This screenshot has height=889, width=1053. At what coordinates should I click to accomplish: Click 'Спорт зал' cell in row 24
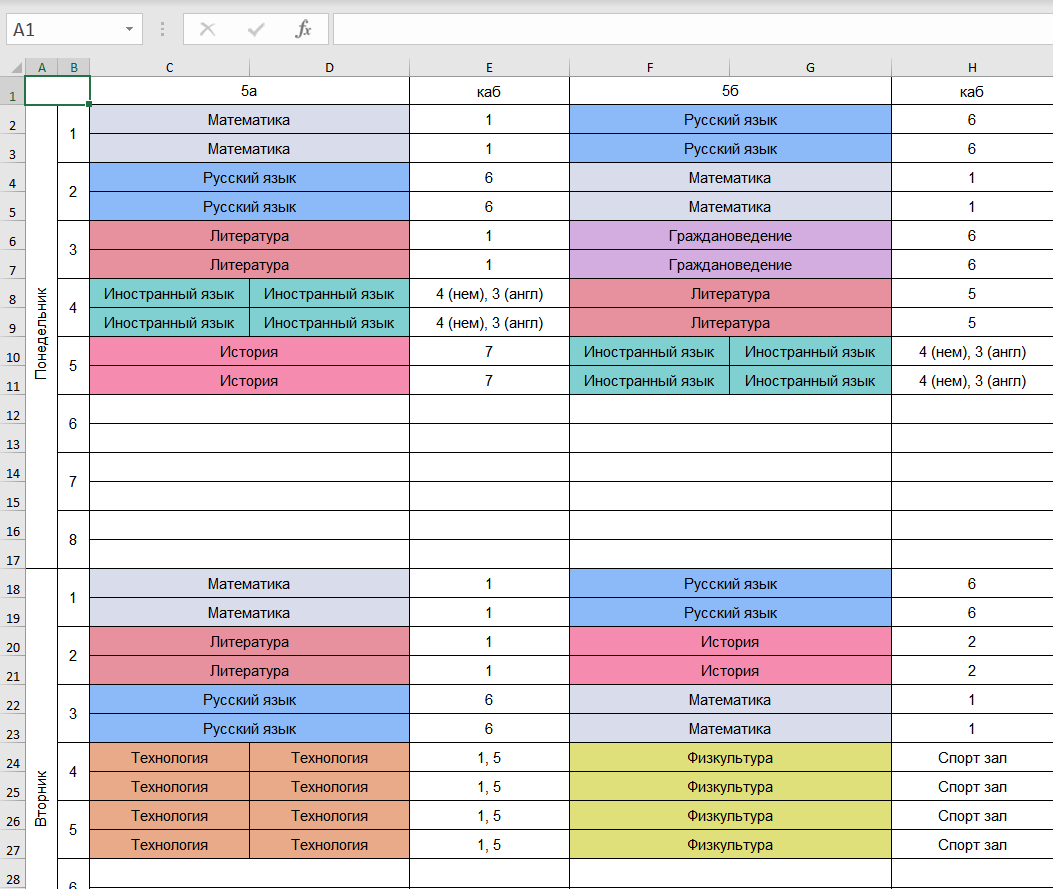pos(972,757)
